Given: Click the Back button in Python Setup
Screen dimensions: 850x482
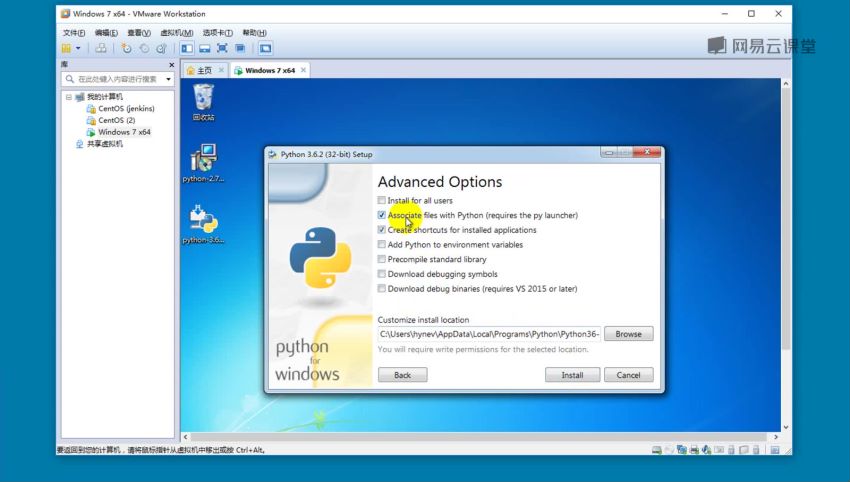Looking at the screenshot, I should pyautogui.click(x=402, y=375).
